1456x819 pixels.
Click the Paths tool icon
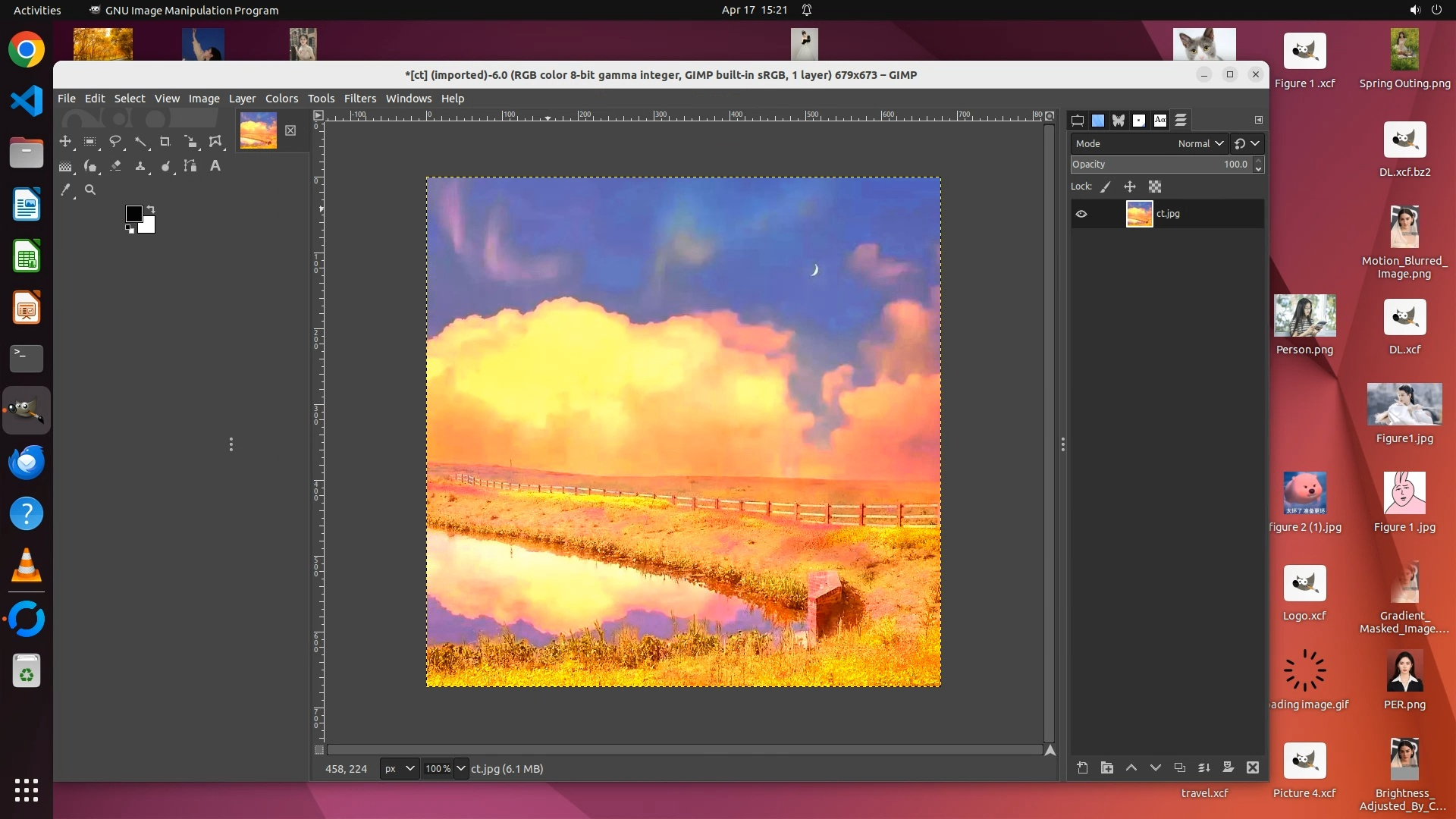click(x=190, y=166)
